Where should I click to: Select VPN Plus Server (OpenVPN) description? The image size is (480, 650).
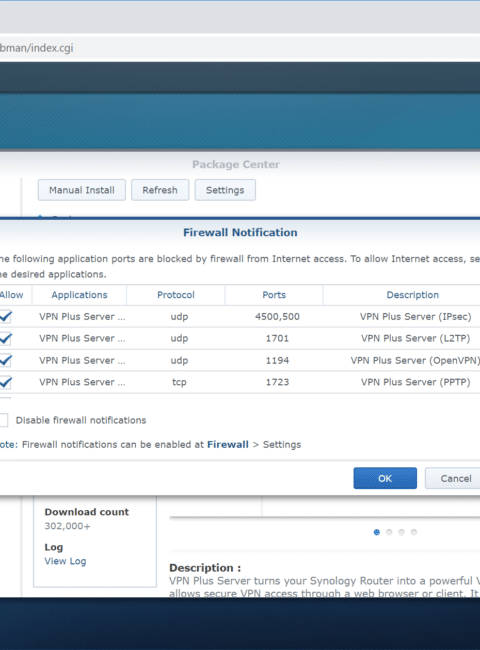tap(415, 360)
